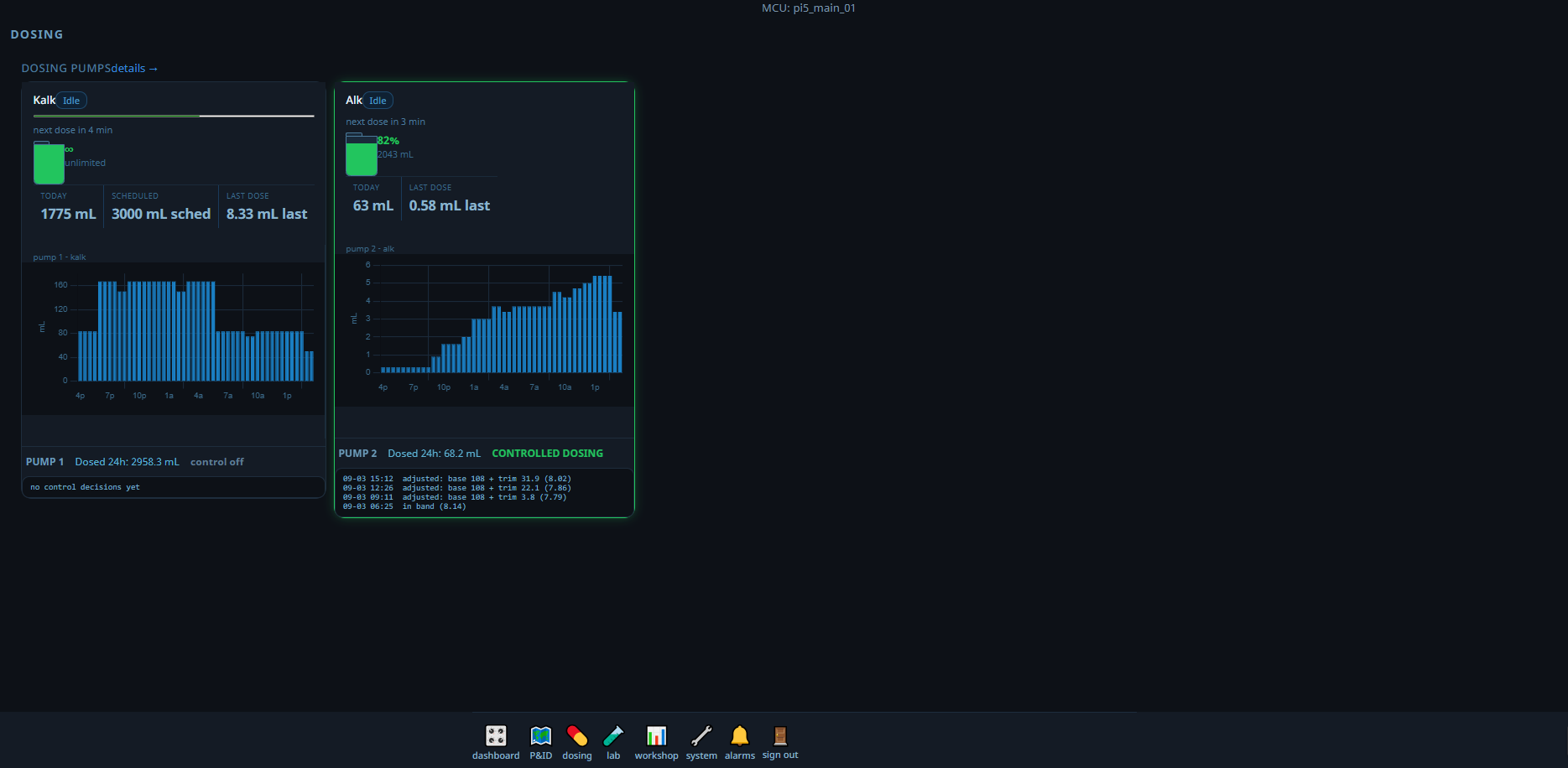The image size is (1568, 768).
Task: Click the pump 2 - alk bar chart
Action: coord(485,330)
